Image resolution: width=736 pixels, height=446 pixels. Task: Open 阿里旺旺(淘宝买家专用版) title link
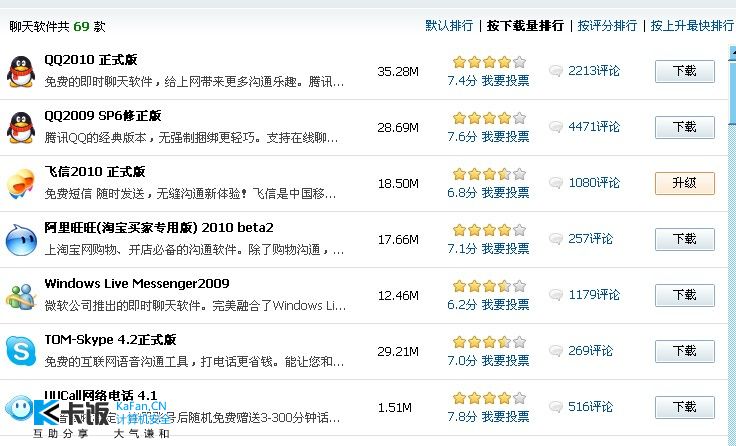click(159, 228)
